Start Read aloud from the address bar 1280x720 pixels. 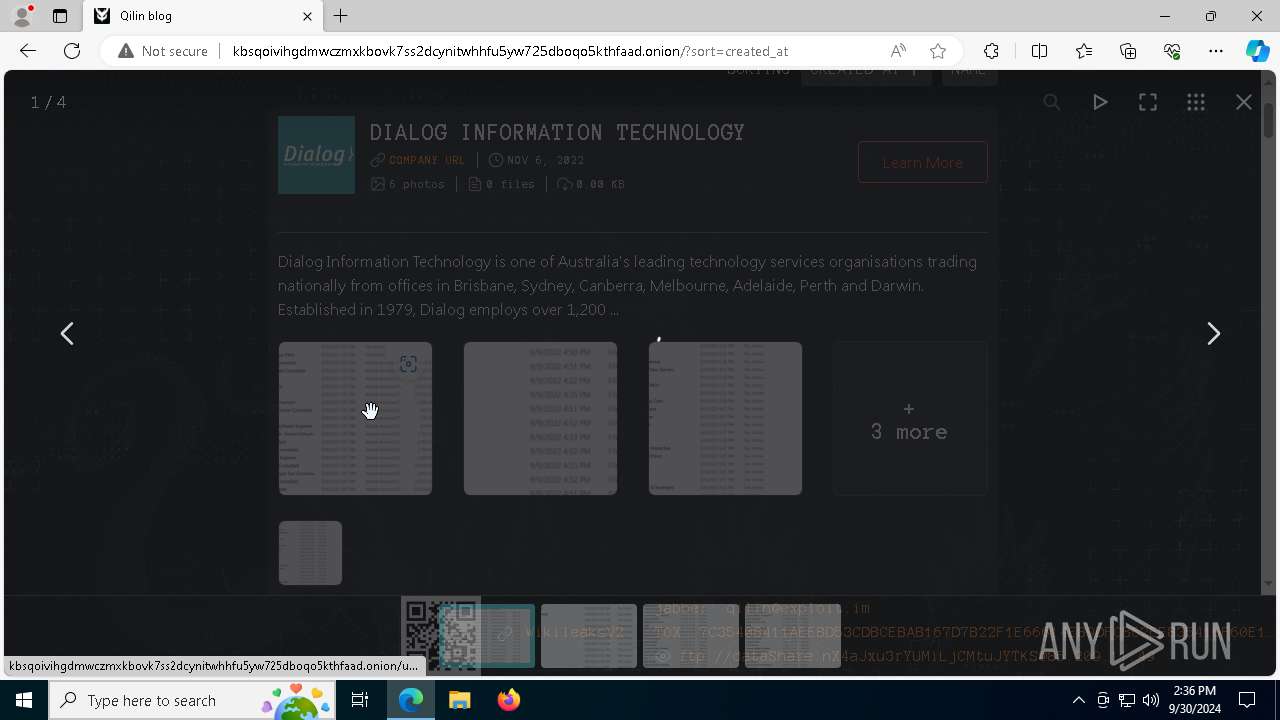(x=898, y=51)
